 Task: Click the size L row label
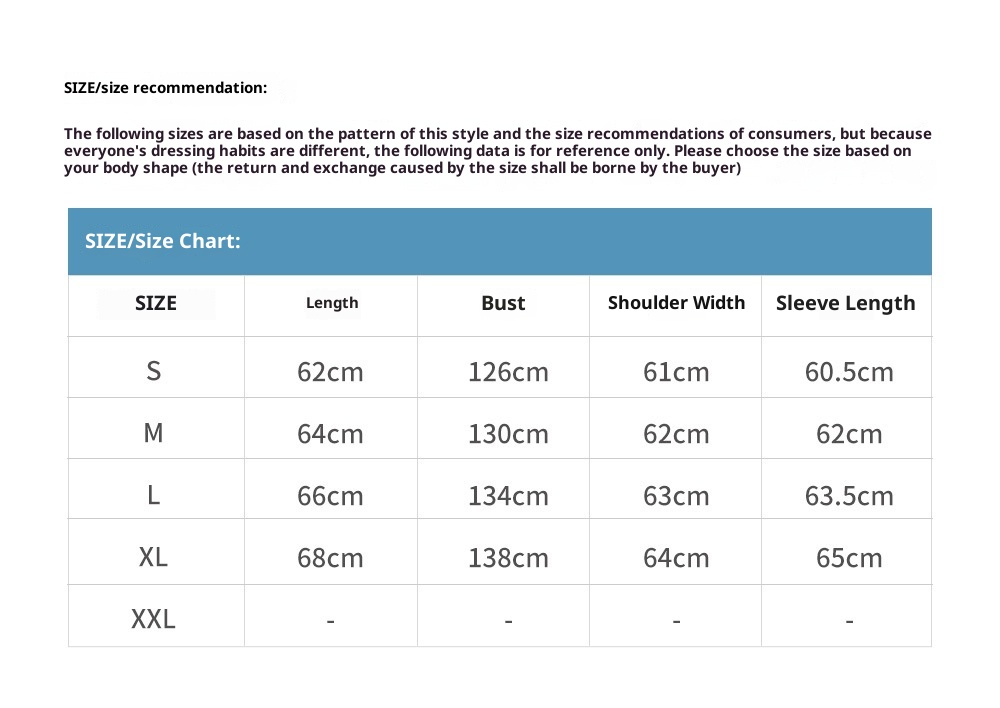(153, 495)
